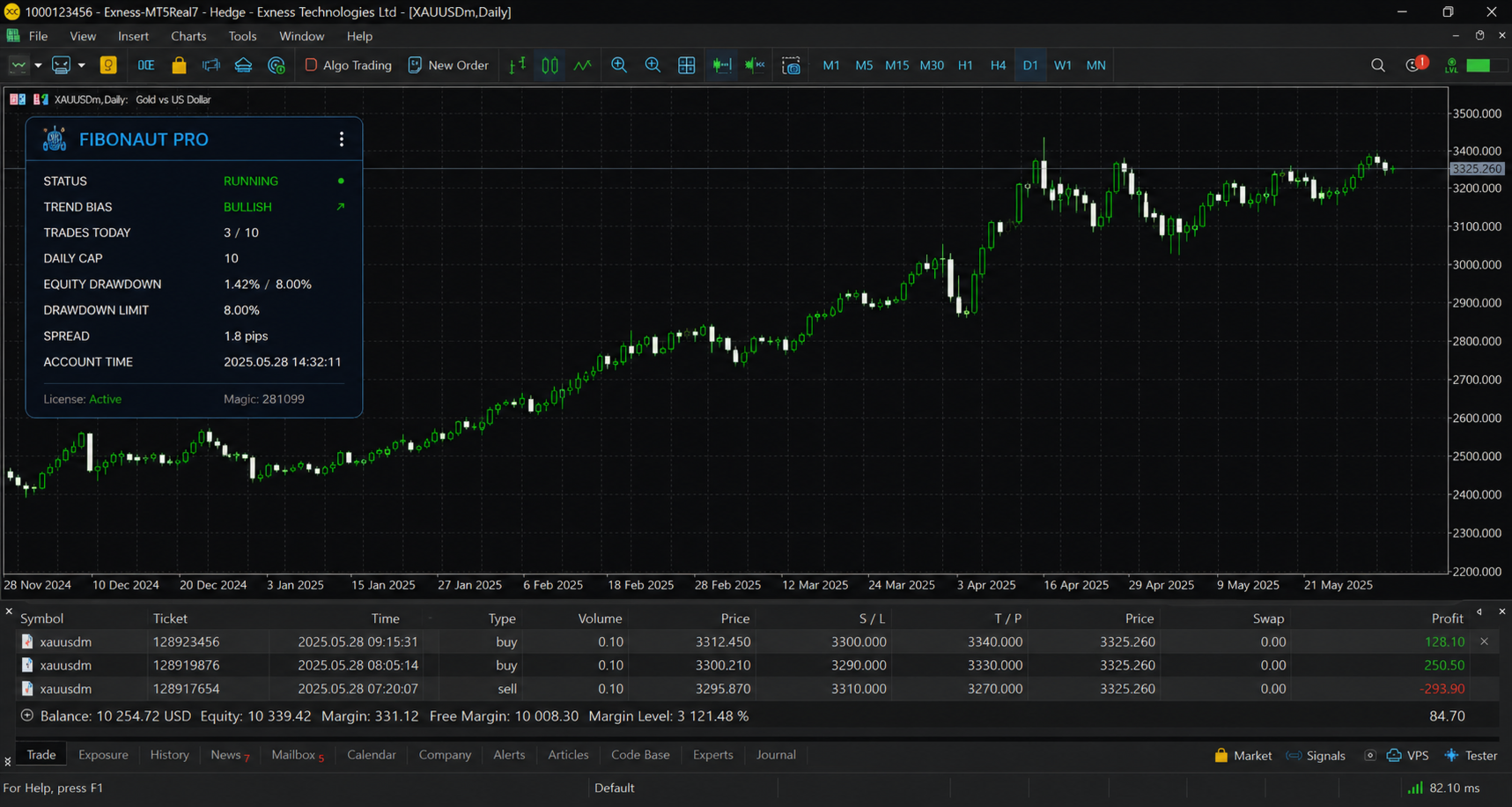
Task: Open Market from the bottom-right toolbox
Action: point(1243,756)
